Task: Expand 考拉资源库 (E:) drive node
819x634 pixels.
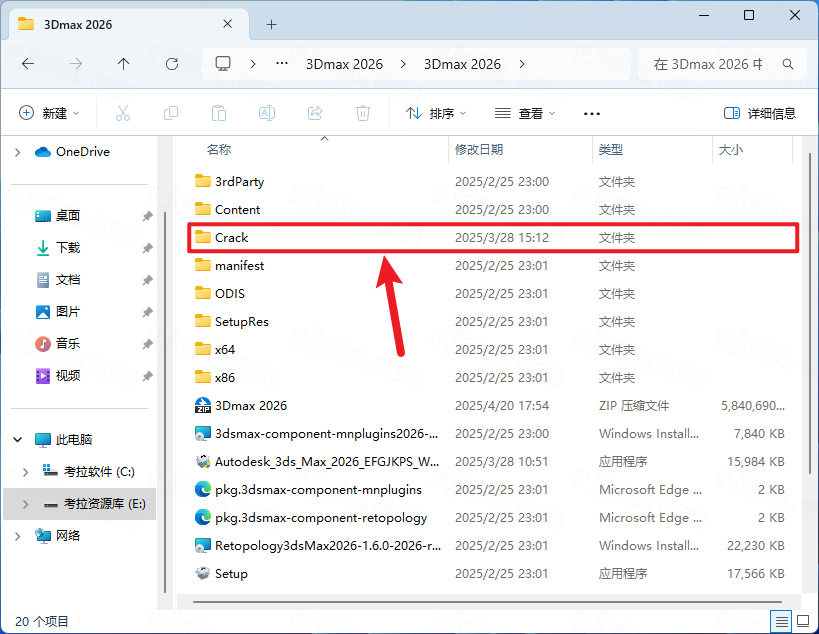Action: pyautogui.click(x=26, y=504)
